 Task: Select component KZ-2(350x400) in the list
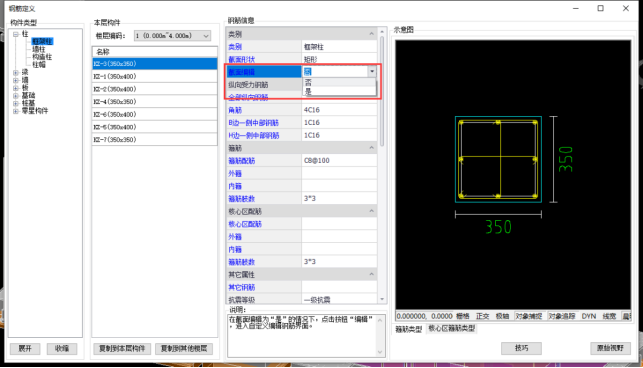(x=155, y=89)
